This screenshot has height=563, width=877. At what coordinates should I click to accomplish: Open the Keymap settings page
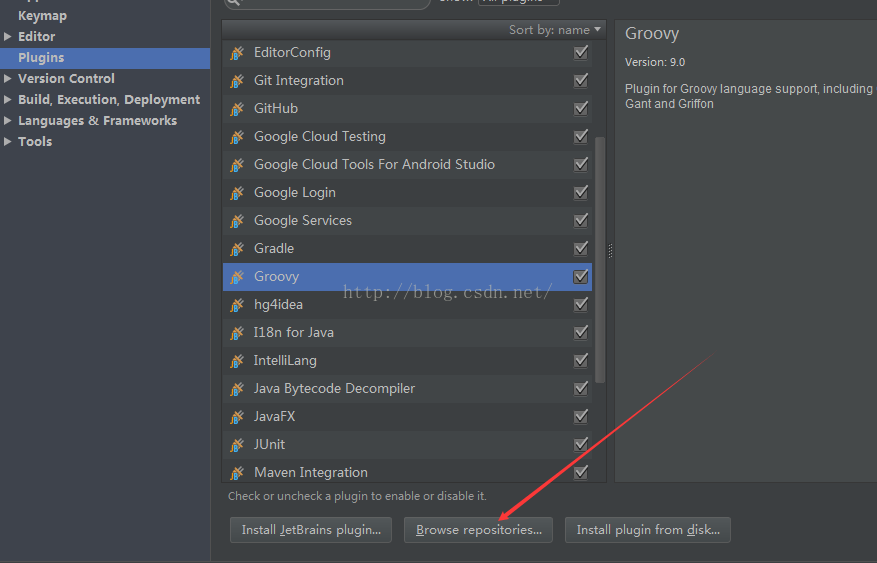click(43, 16)
